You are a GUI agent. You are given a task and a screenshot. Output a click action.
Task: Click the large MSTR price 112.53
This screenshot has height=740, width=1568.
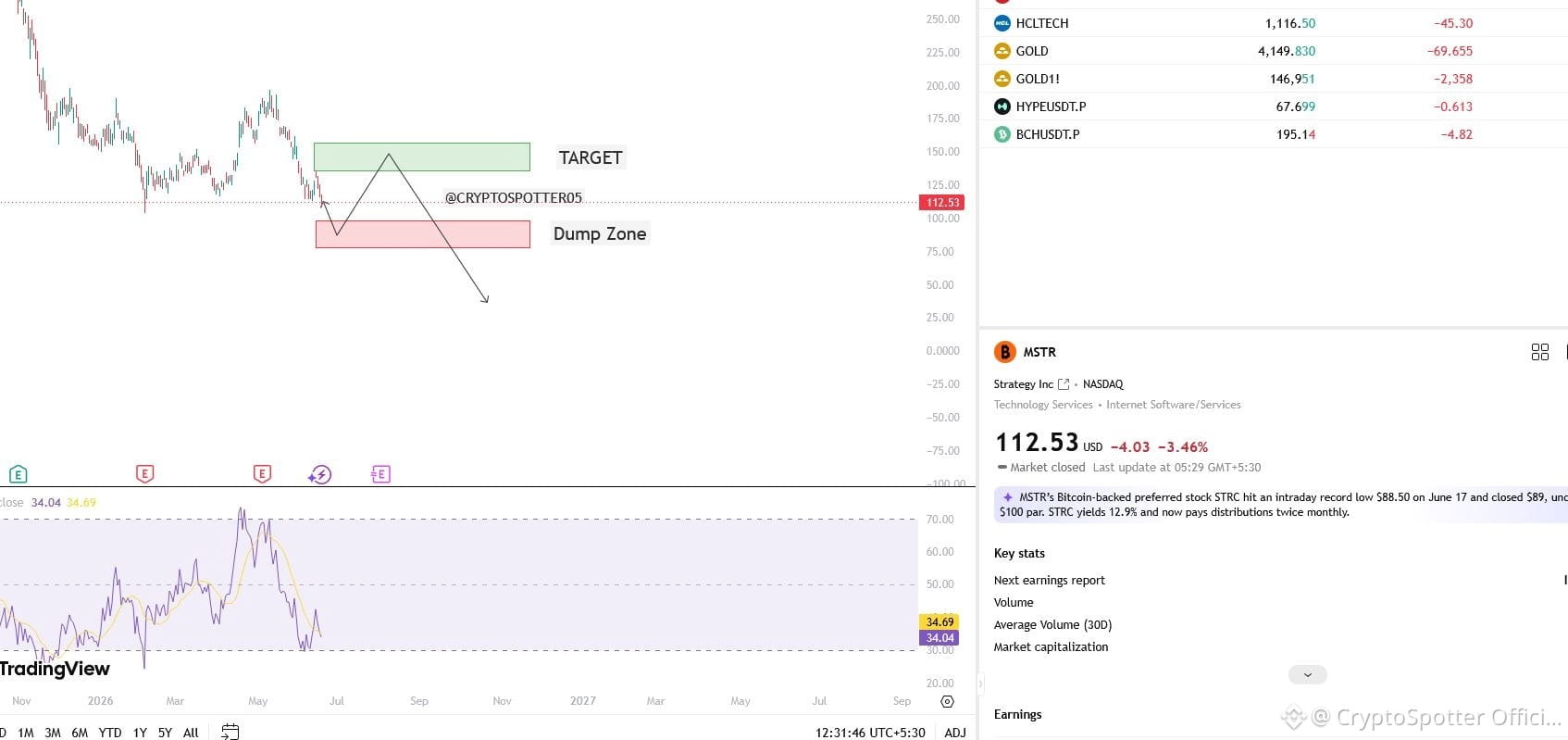point(1037,443)
